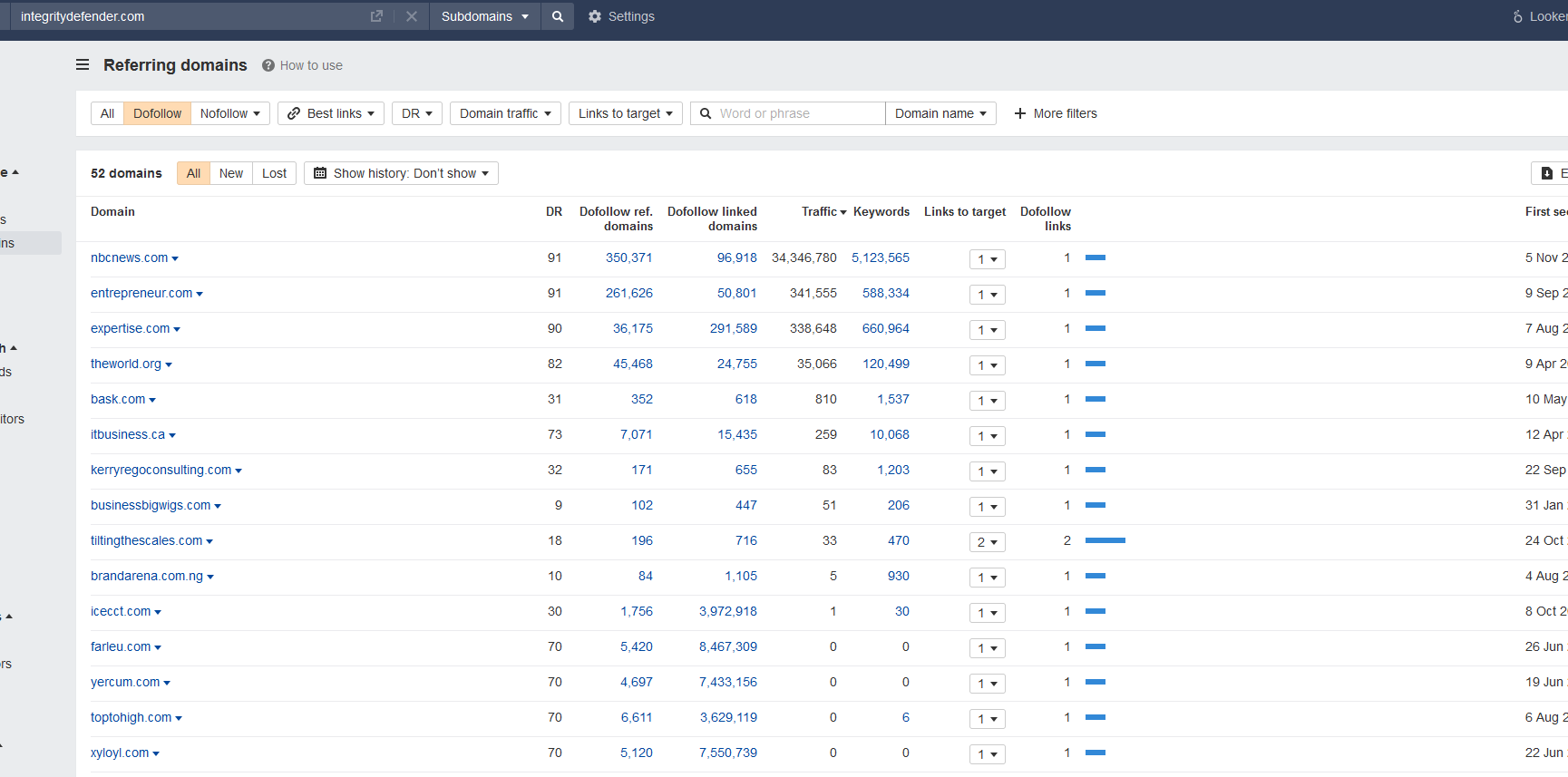Click the 52 domains count label
The image size is (1568, 777).
[x=126, y=173]
